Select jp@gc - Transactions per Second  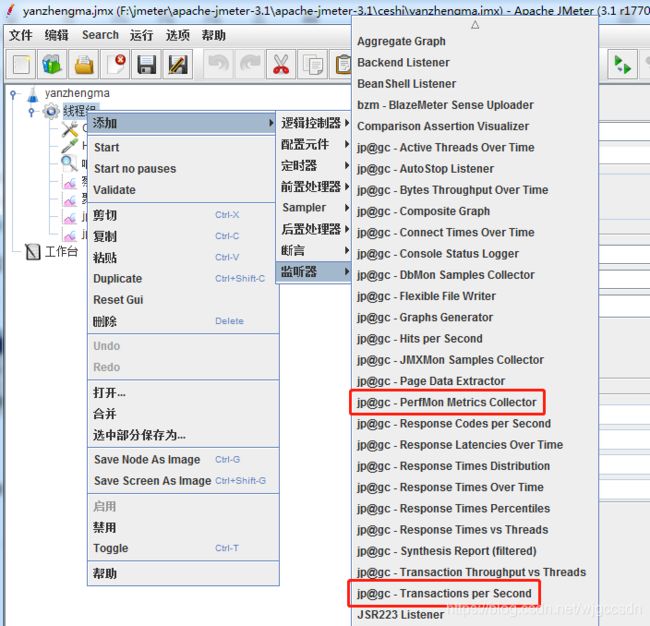[x=475, y=593]
